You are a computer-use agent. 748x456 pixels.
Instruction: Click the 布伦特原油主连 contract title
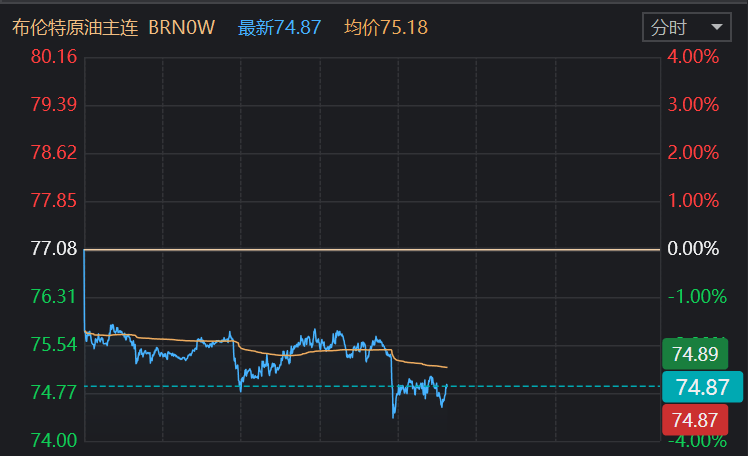pos(75,28)
